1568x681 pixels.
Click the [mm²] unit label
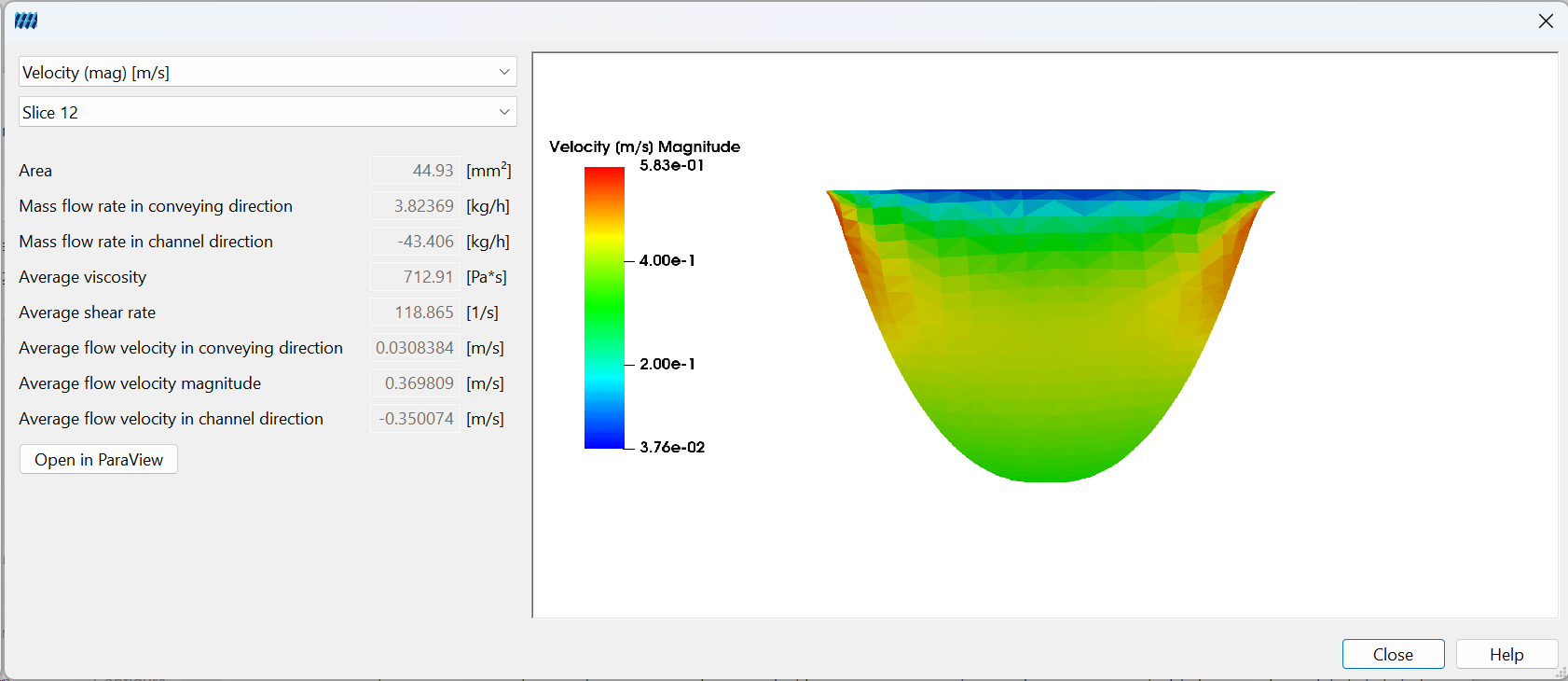(x=488, y=171)
